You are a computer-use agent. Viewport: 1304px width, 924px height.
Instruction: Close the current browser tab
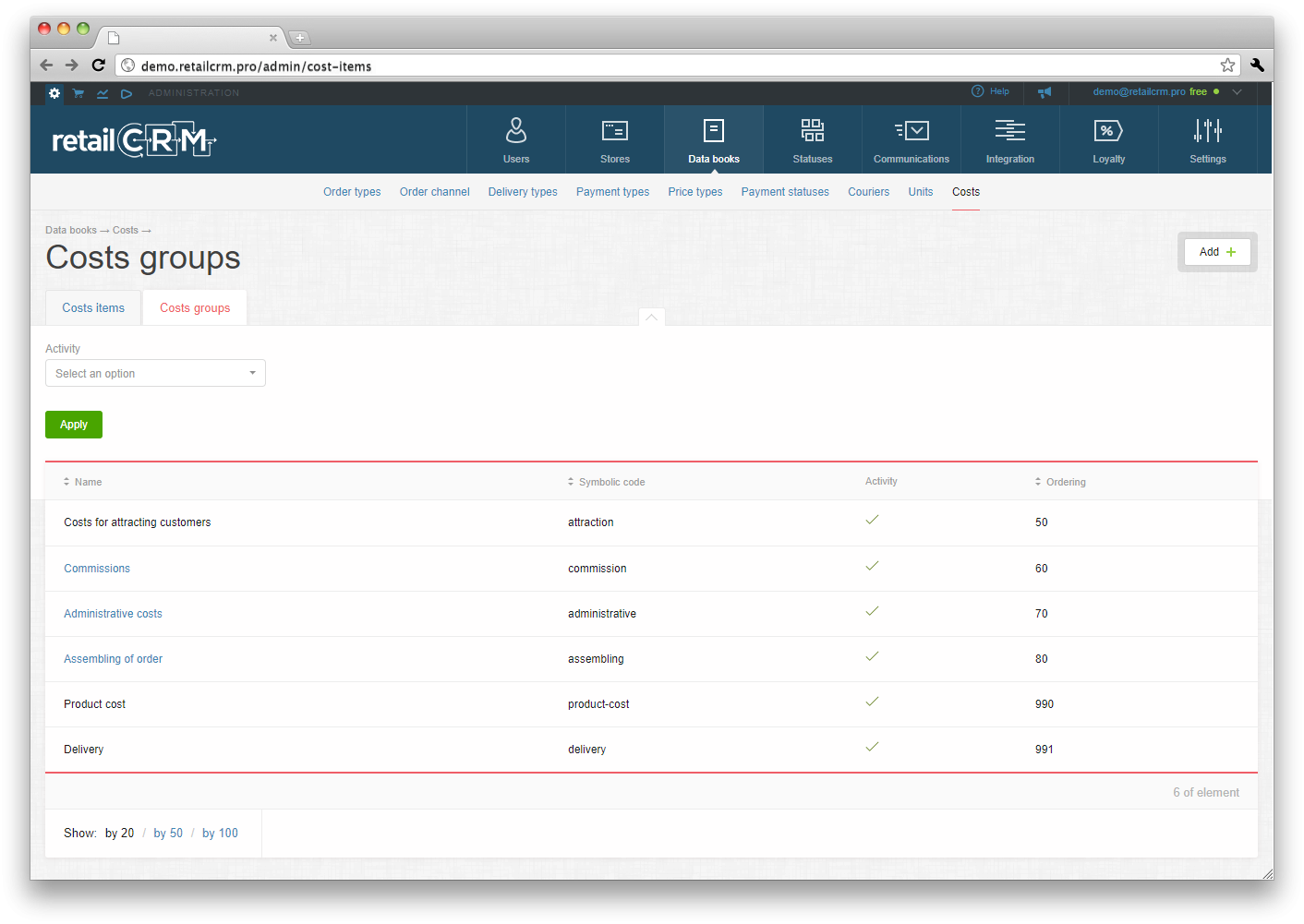(273, 38)
